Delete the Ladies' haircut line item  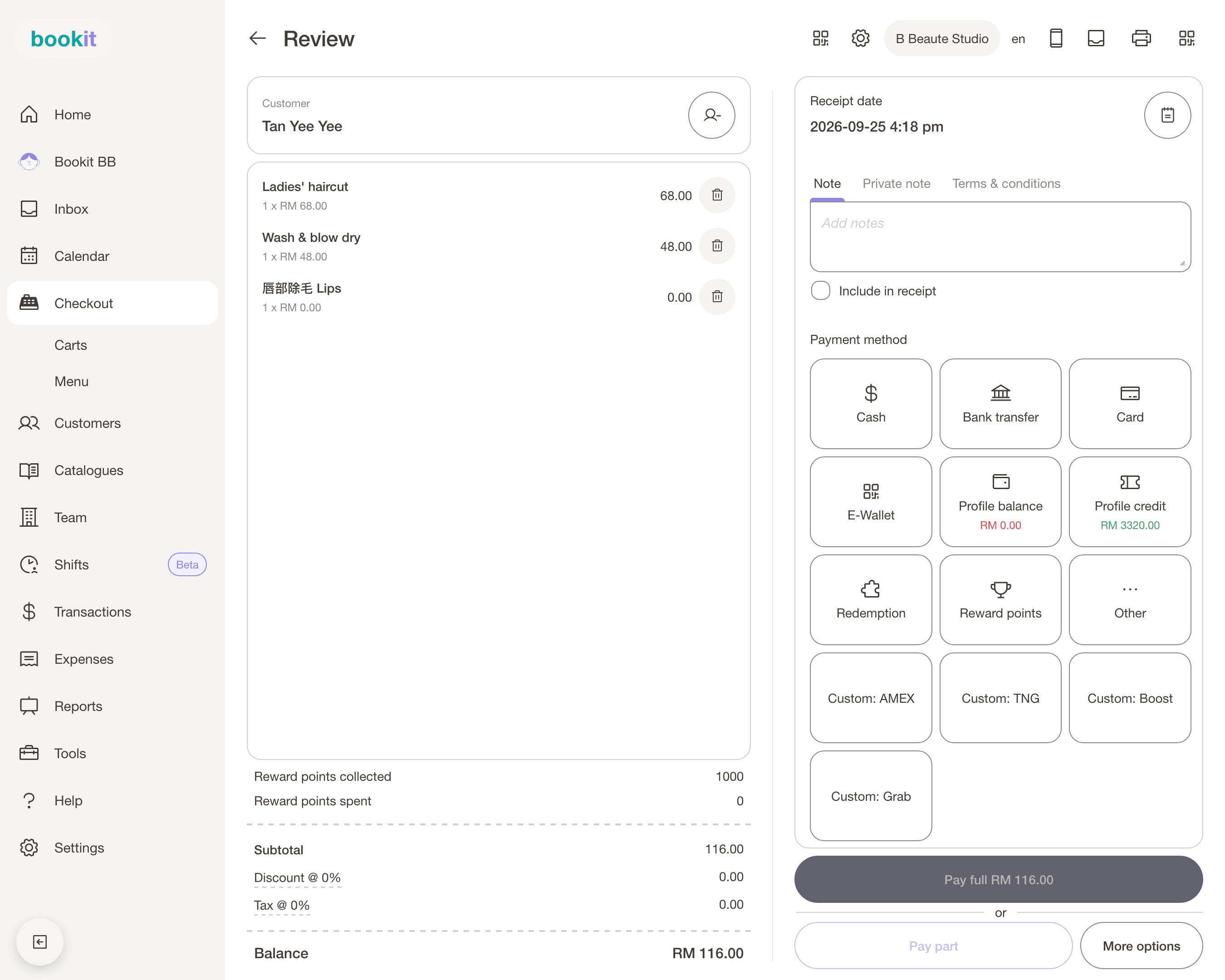pos(717,195)
